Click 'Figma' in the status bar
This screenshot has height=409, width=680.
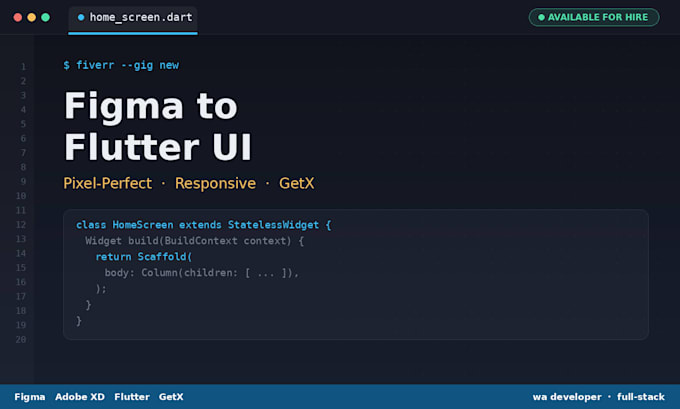tap(29, 397)
